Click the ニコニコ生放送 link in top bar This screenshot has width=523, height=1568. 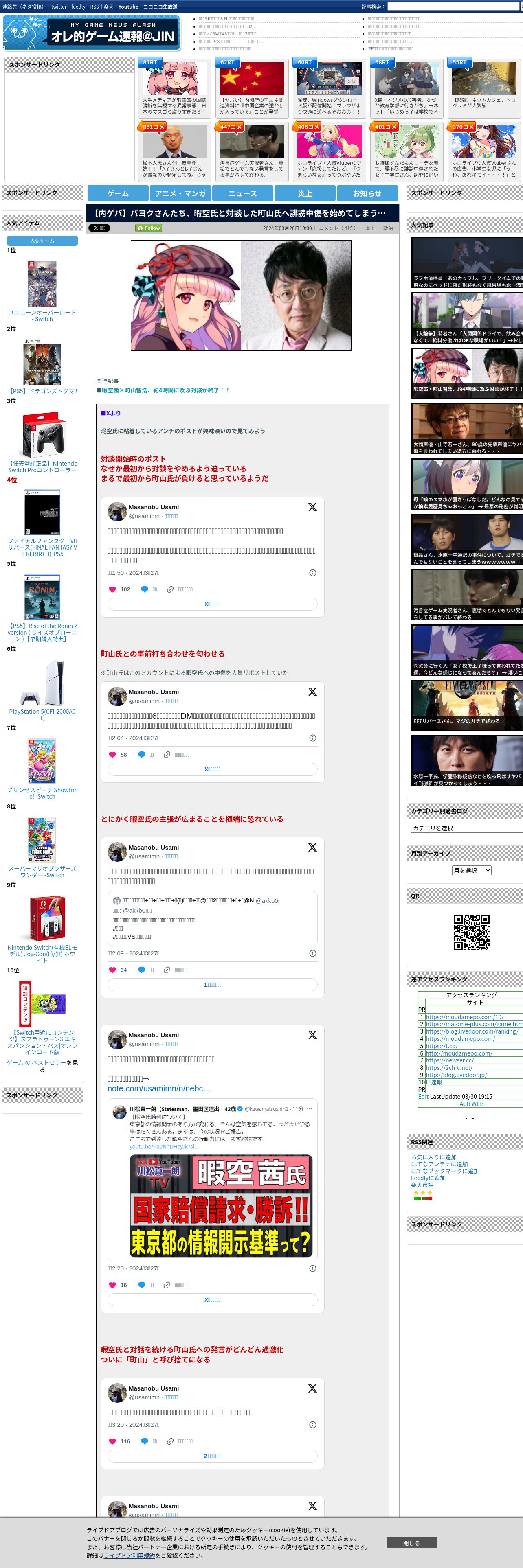point(160,7)
